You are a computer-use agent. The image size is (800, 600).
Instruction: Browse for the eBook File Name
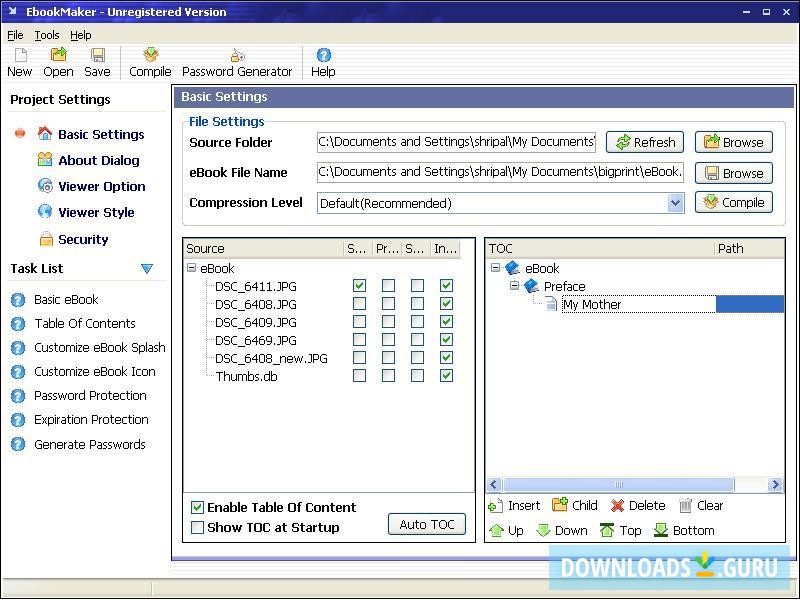point(734,173)
